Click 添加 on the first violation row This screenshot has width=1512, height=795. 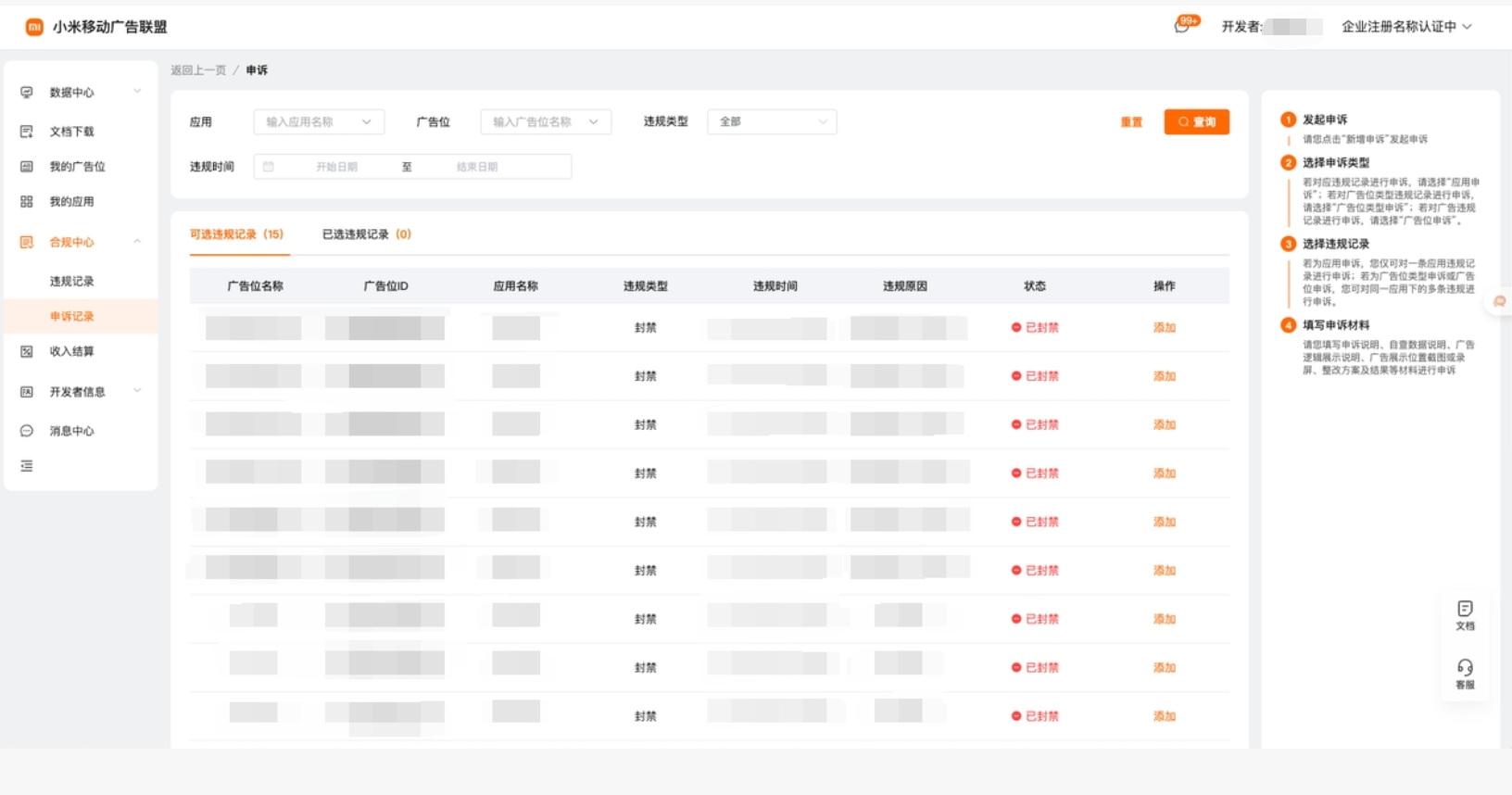[1164, 328]
